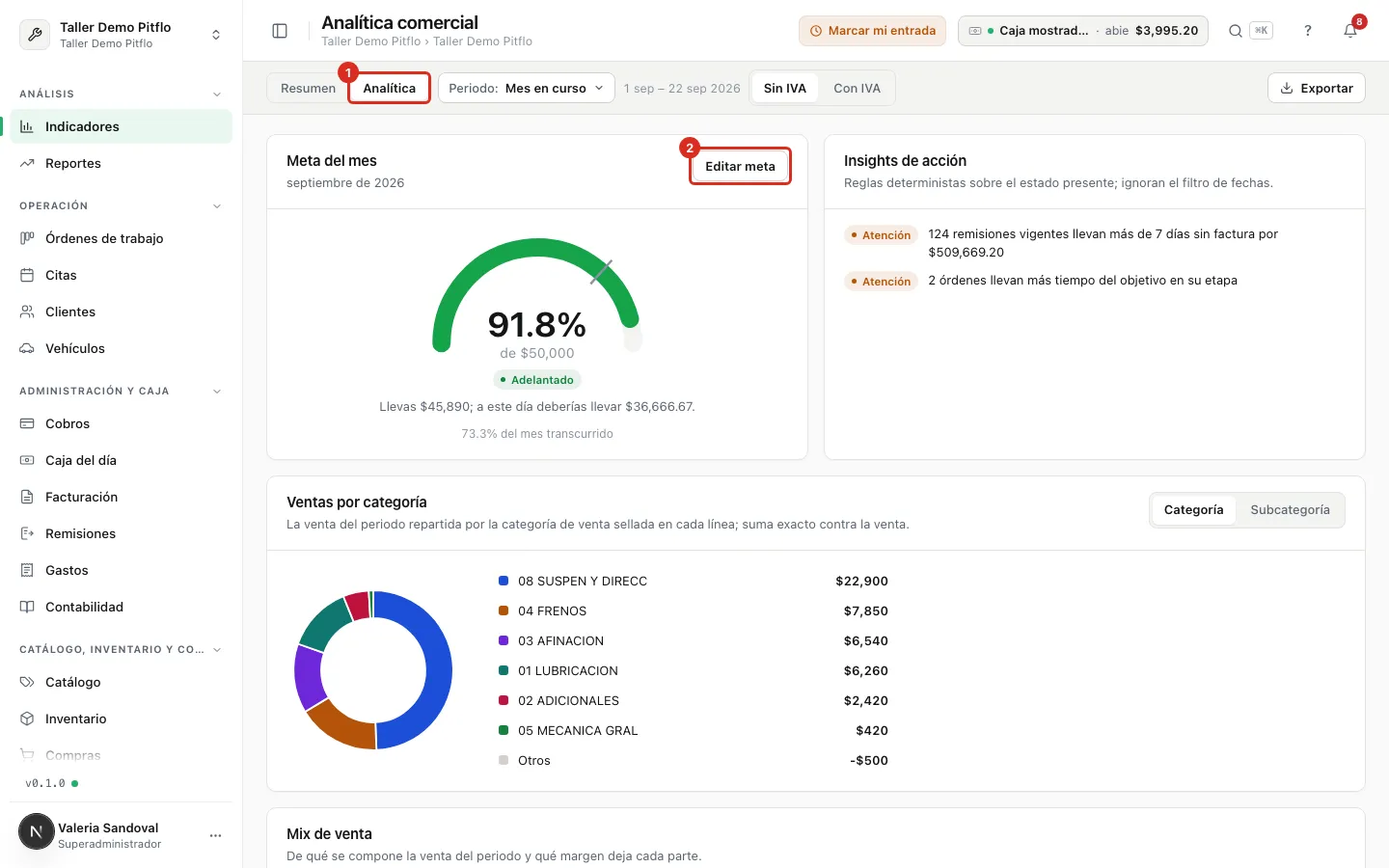
Task: Click the Taller Demo Pitflo breadcrumb link
Action: pyautogui.click(x=370, y=41)
